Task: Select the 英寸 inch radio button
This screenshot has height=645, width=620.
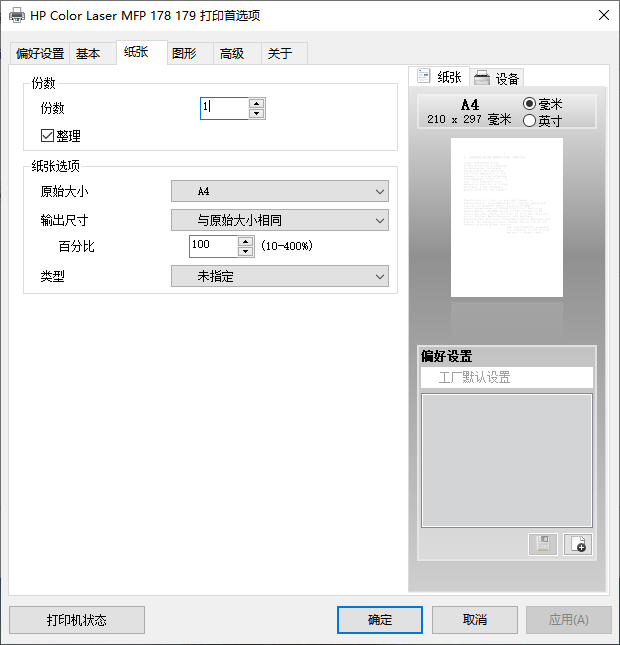Action: [529, 121]
